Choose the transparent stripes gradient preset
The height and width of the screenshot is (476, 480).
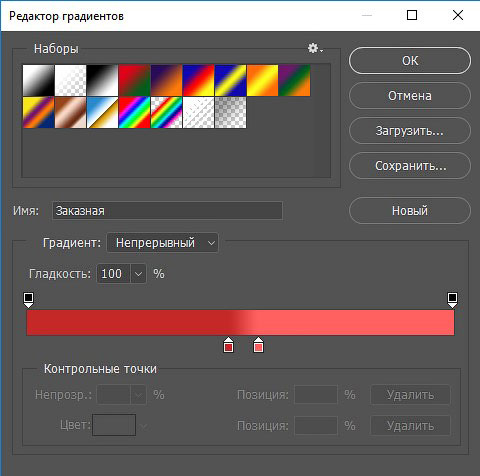pos(198,112)
